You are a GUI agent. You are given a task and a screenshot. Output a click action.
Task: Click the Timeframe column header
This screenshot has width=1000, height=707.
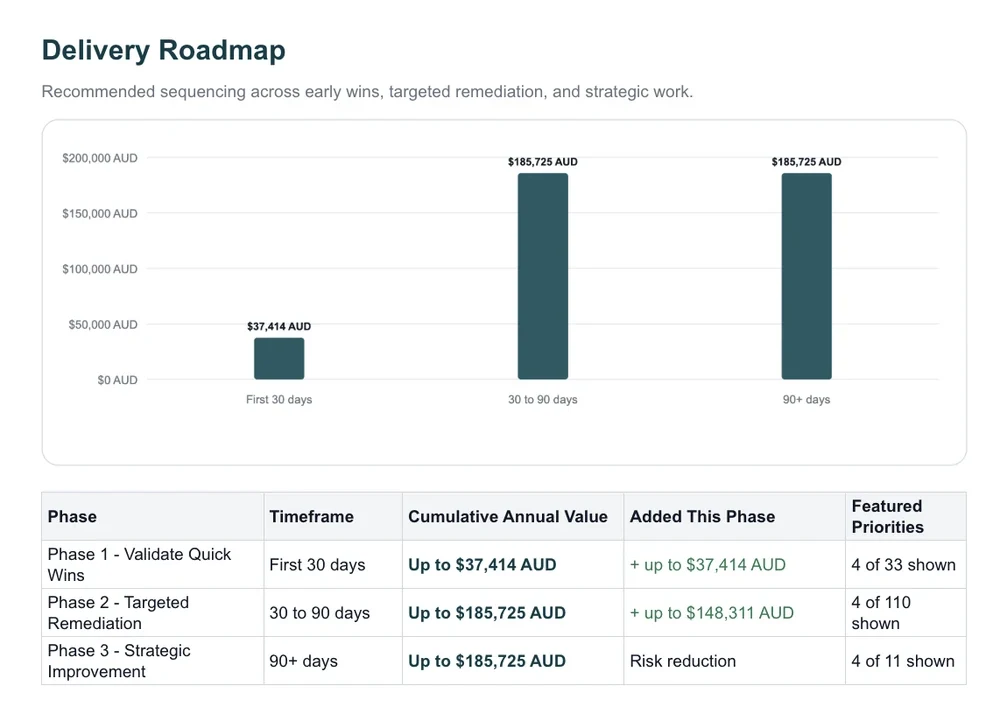coord(333,516)
